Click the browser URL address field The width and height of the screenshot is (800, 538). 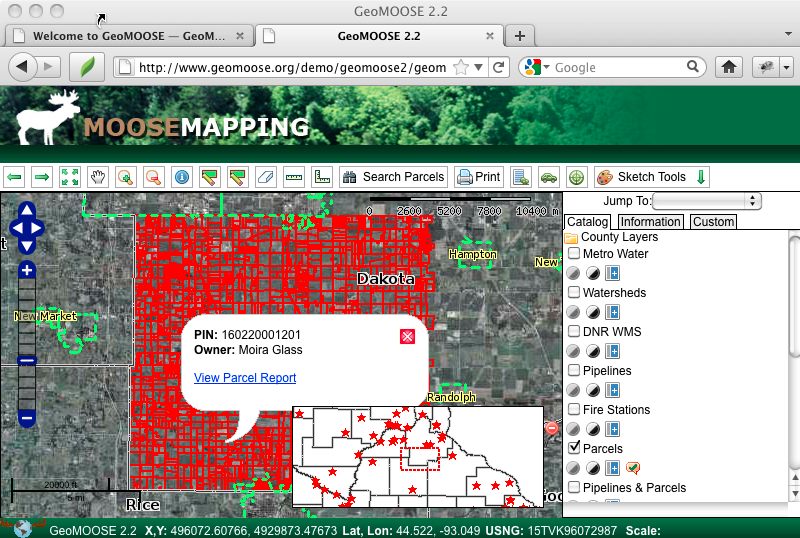tap(292, 67)
